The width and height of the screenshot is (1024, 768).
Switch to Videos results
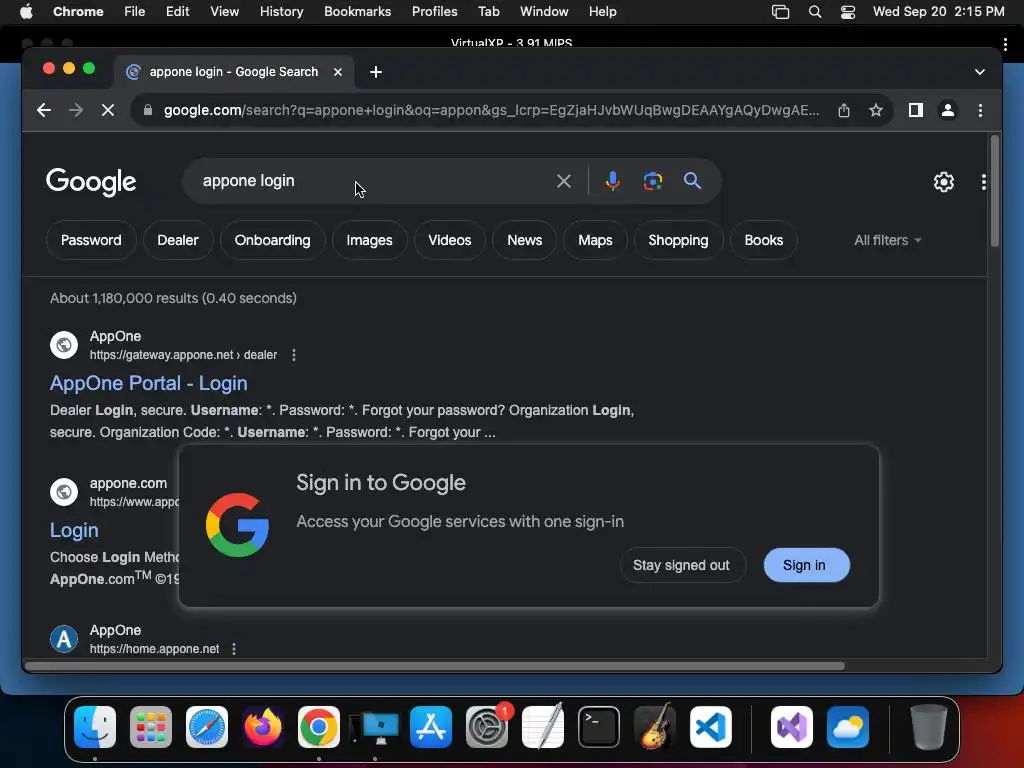[449, 240]
